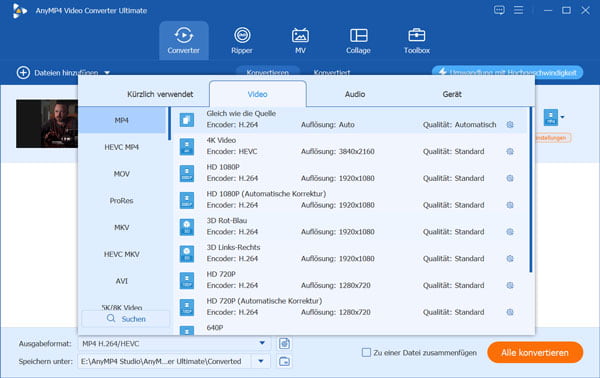This screenshot has width=600, height=378.
Task: Open settings gear for HD 720P preset
Action: click(510, 285)
